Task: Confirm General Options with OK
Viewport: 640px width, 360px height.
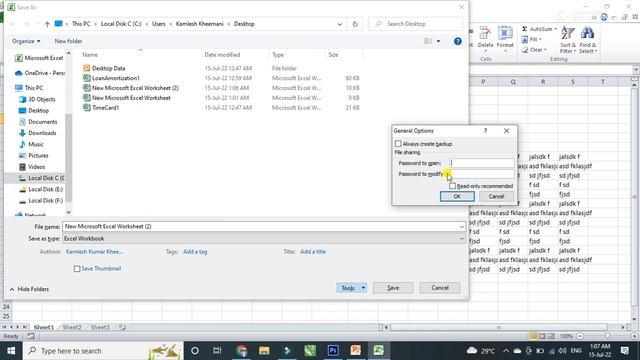Action: [x=457, y=196]
